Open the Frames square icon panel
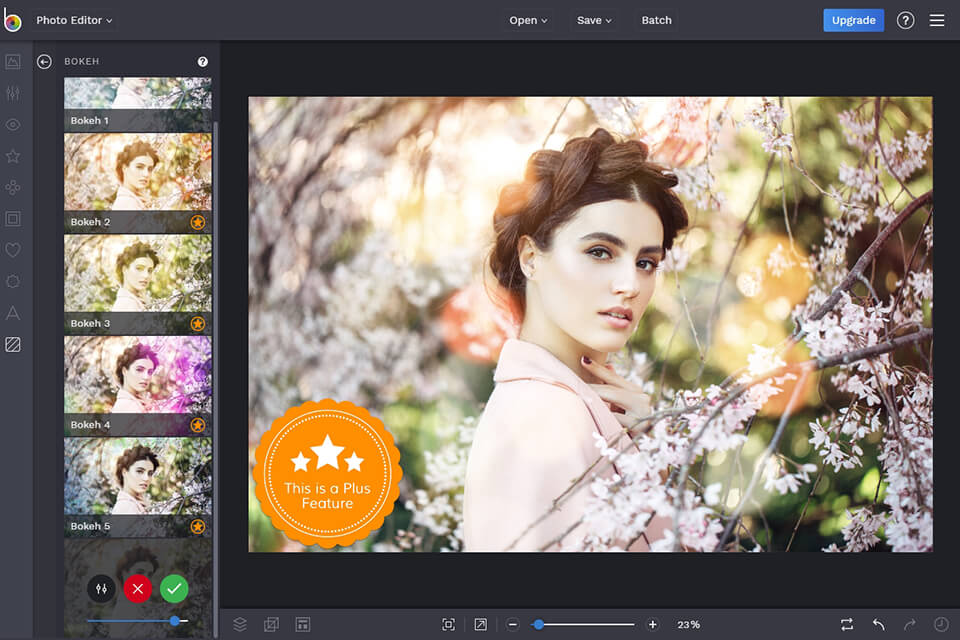Screen dimensions: 960x640 tap(13, 219)
